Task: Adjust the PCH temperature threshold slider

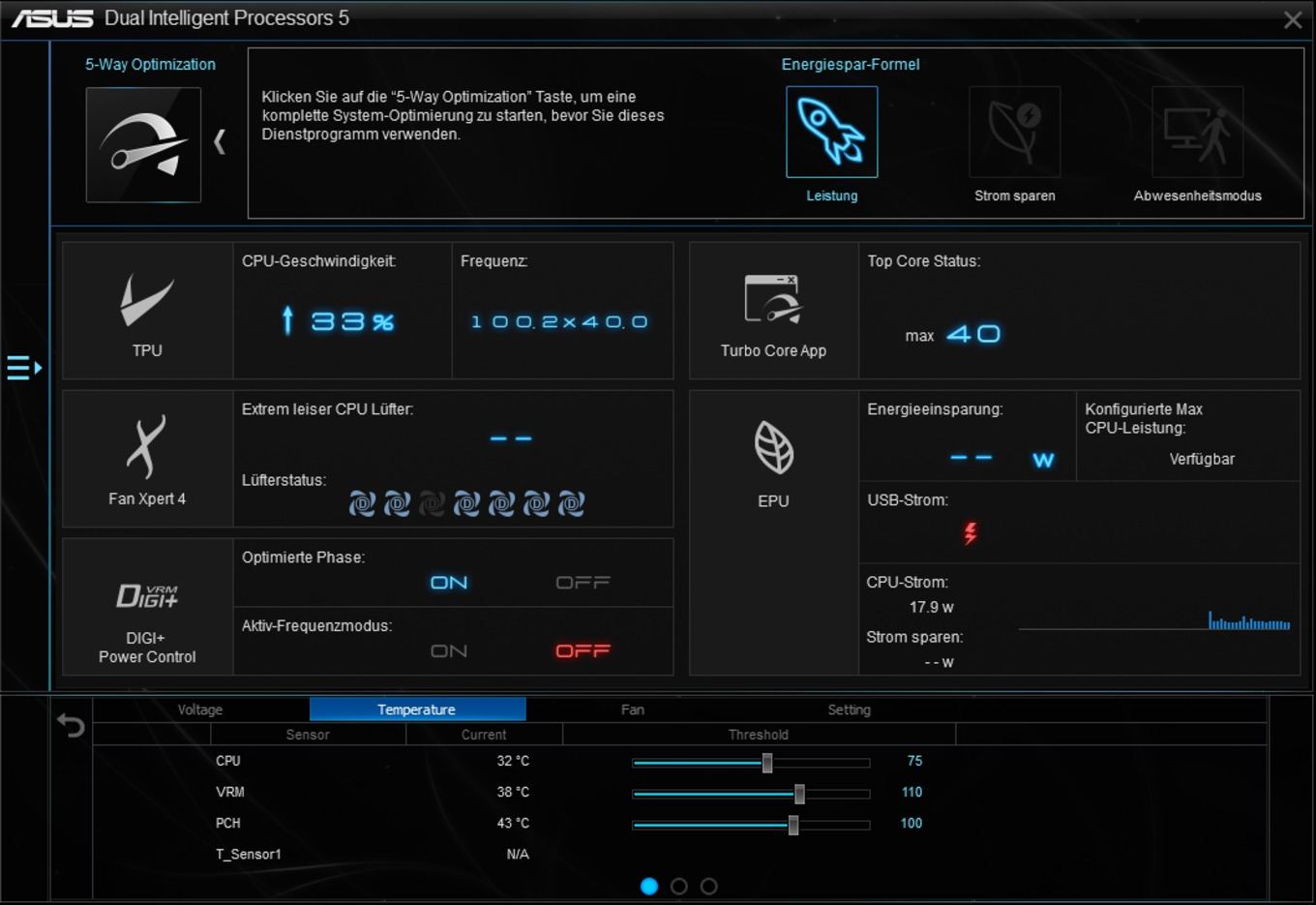Action: (x=793, y=825)
